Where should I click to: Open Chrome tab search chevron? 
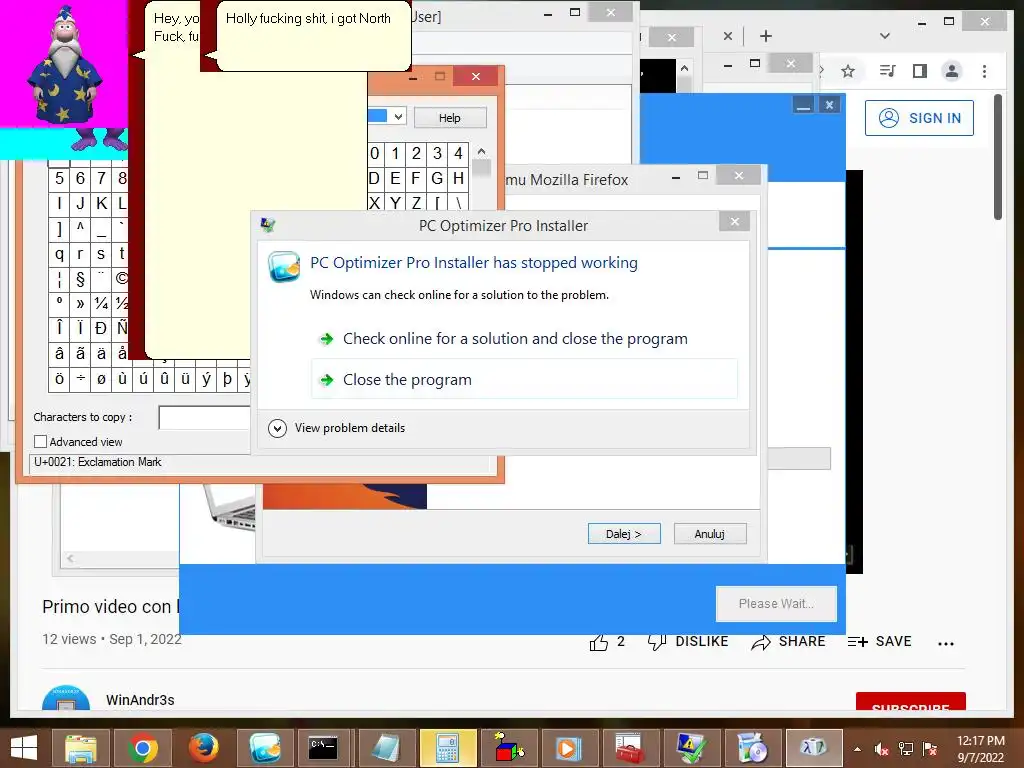click(885, 36)
